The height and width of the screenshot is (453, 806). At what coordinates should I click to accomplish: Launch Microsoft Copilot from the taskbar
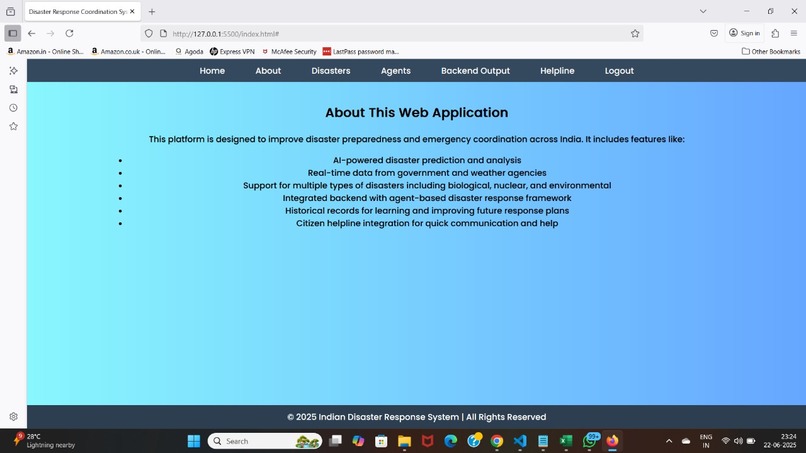[358, 441]
